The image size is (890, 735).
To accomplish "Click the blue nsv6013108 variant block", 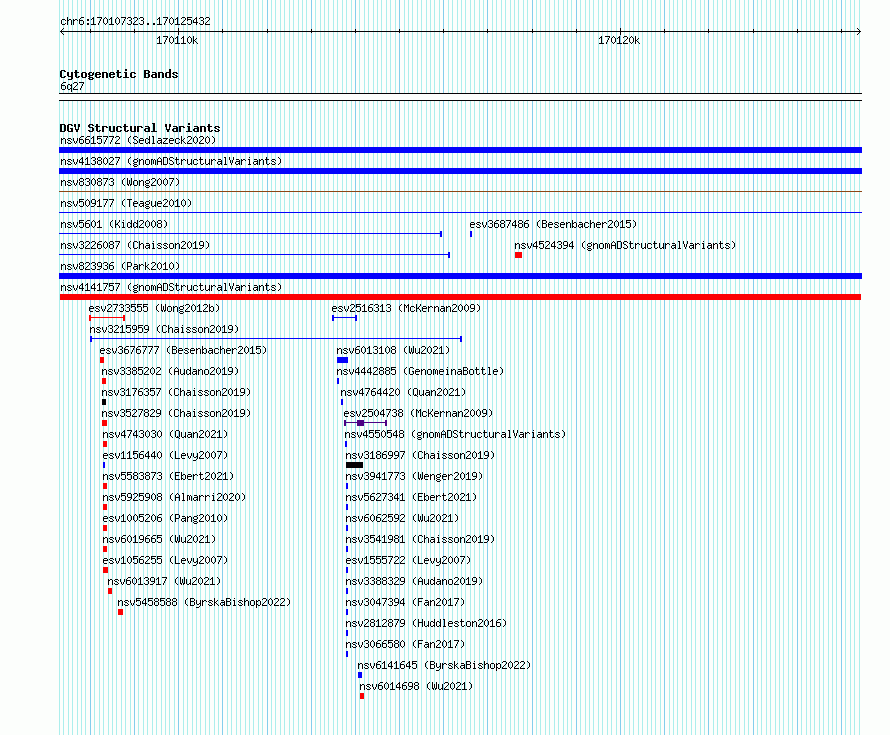I will click(342, 360).
